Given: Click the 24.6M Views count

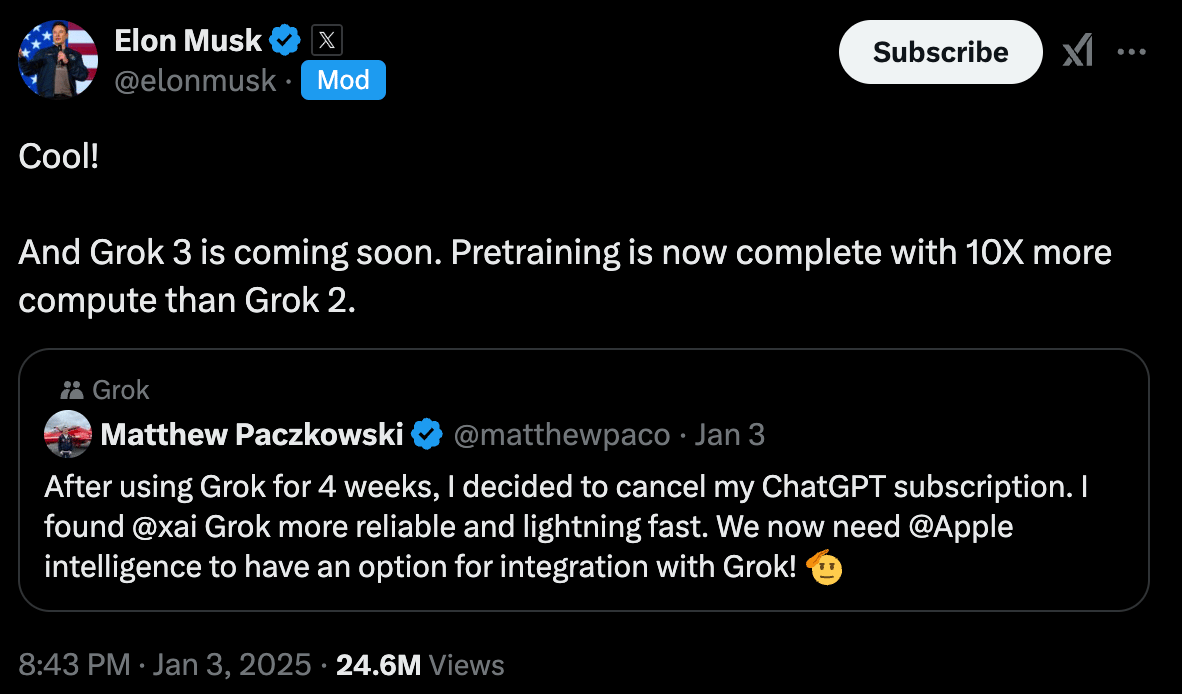Looking at the screenshot, I should click(420, 665).
